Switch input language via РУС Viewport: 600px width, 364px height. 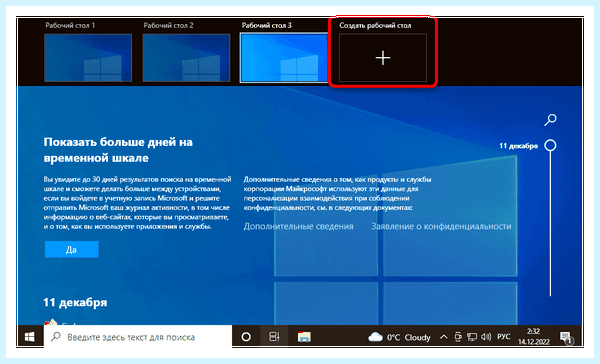click(504, 337)
